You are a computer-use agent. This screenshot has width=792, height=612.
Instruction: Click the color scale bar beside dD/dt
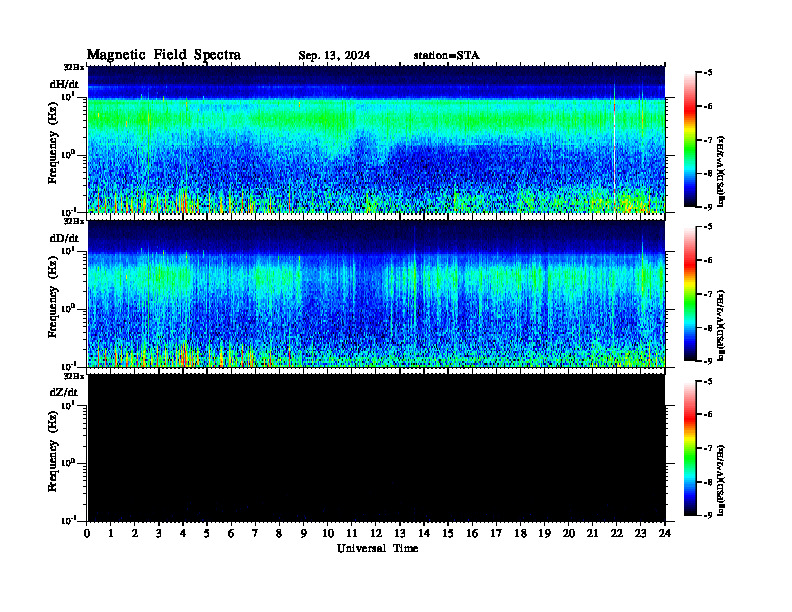click(x=689, y=294)
